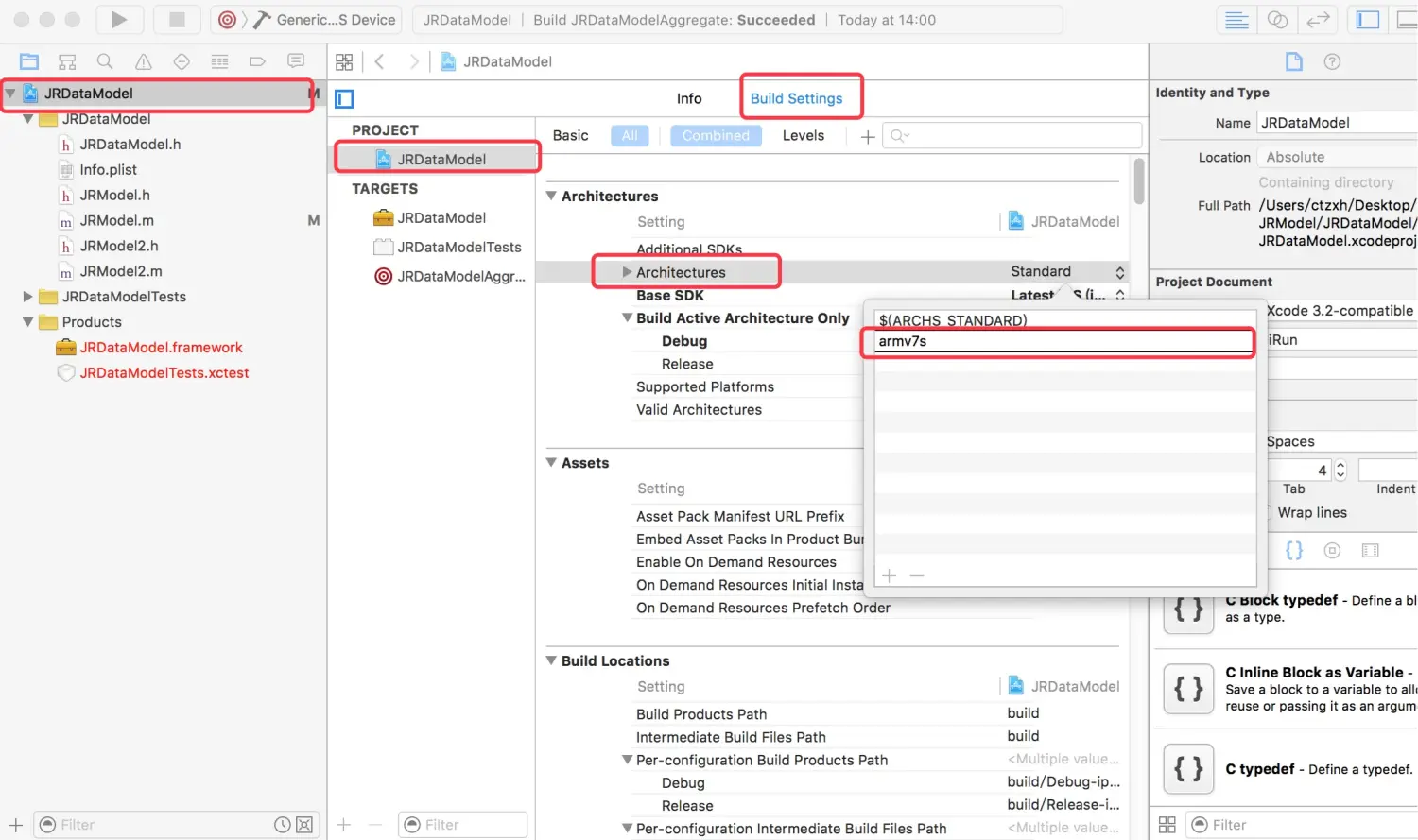Image resolution: width=1418 pixels, height=840 pixels.
Task: Stop the running task with Stop button
Action: 177,19
